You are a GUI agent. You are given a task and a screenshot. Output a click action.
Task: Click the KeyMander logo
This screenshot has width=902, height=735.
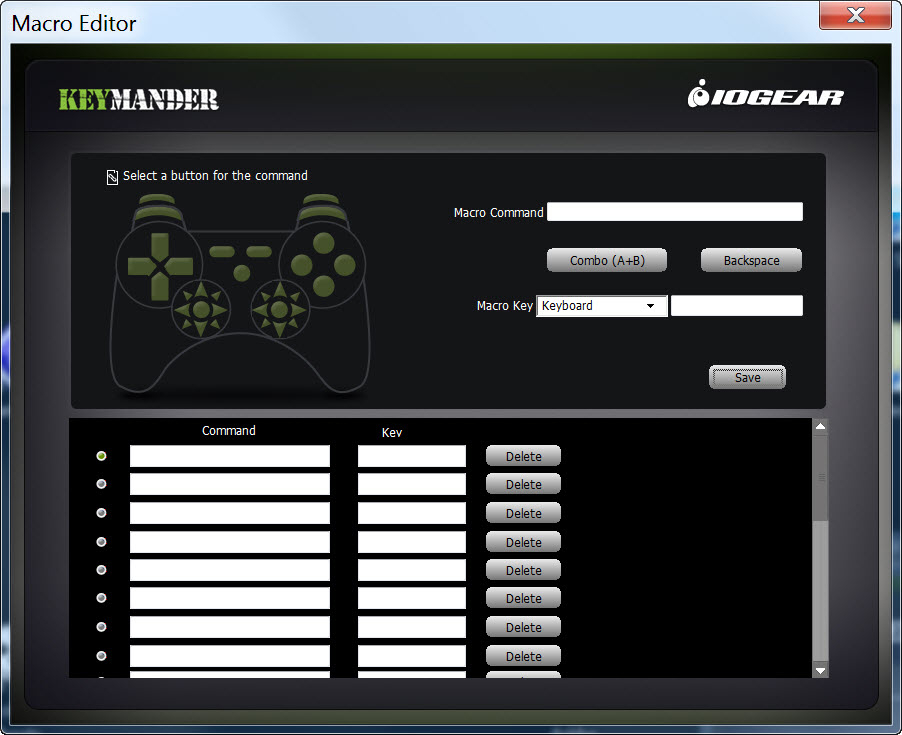[x=139, y=99]
